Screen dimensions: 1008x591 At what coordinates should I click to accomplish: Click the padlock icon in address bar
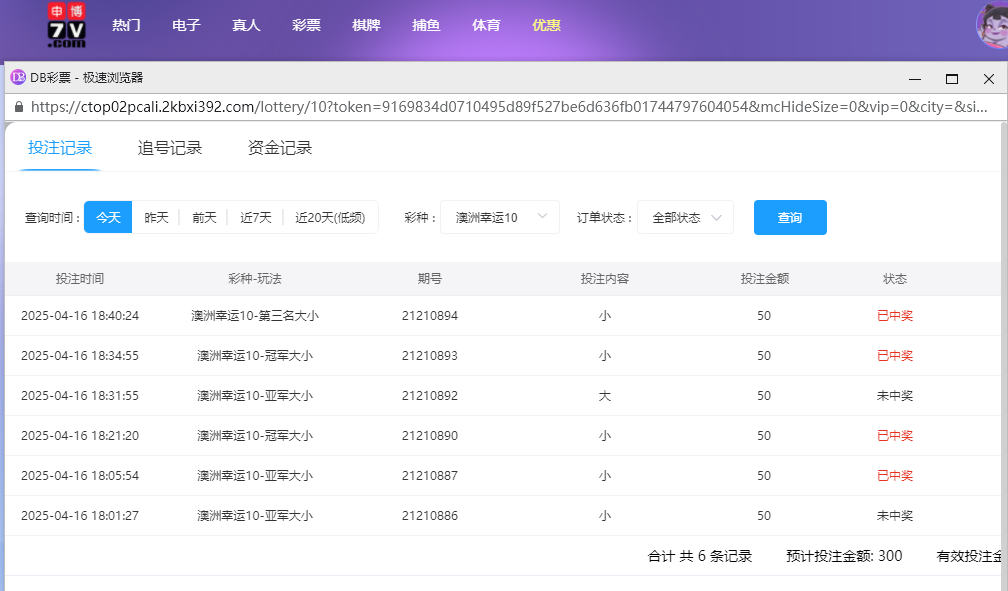click(18, 107)
